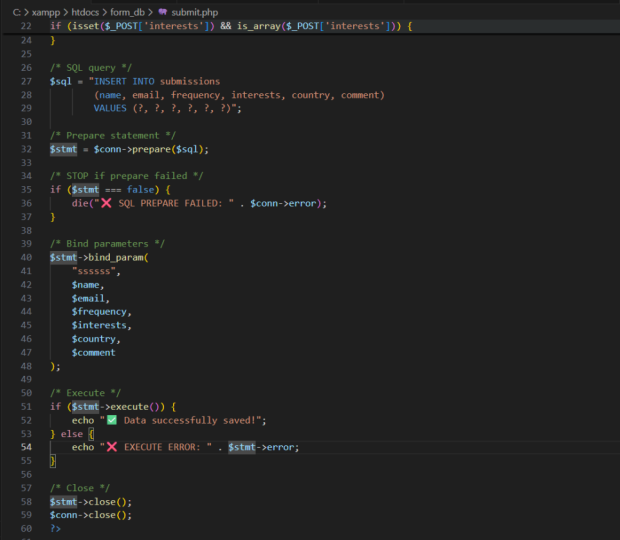Click the '$comment' parameter
The height and width of the screenshot is (540, 620).
[93, 353]
